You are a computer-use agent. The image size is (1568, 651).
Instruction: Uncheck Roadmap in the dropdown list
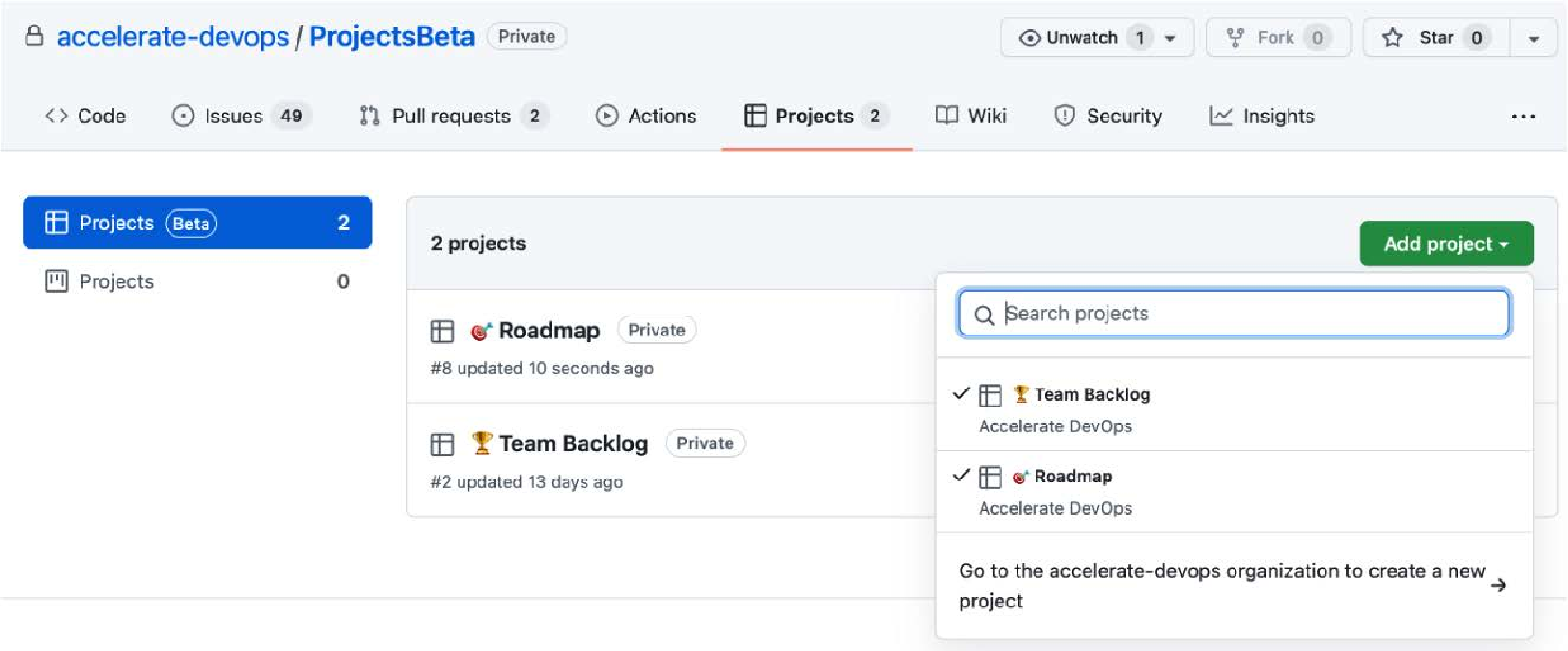click(x=1234, y=491)
